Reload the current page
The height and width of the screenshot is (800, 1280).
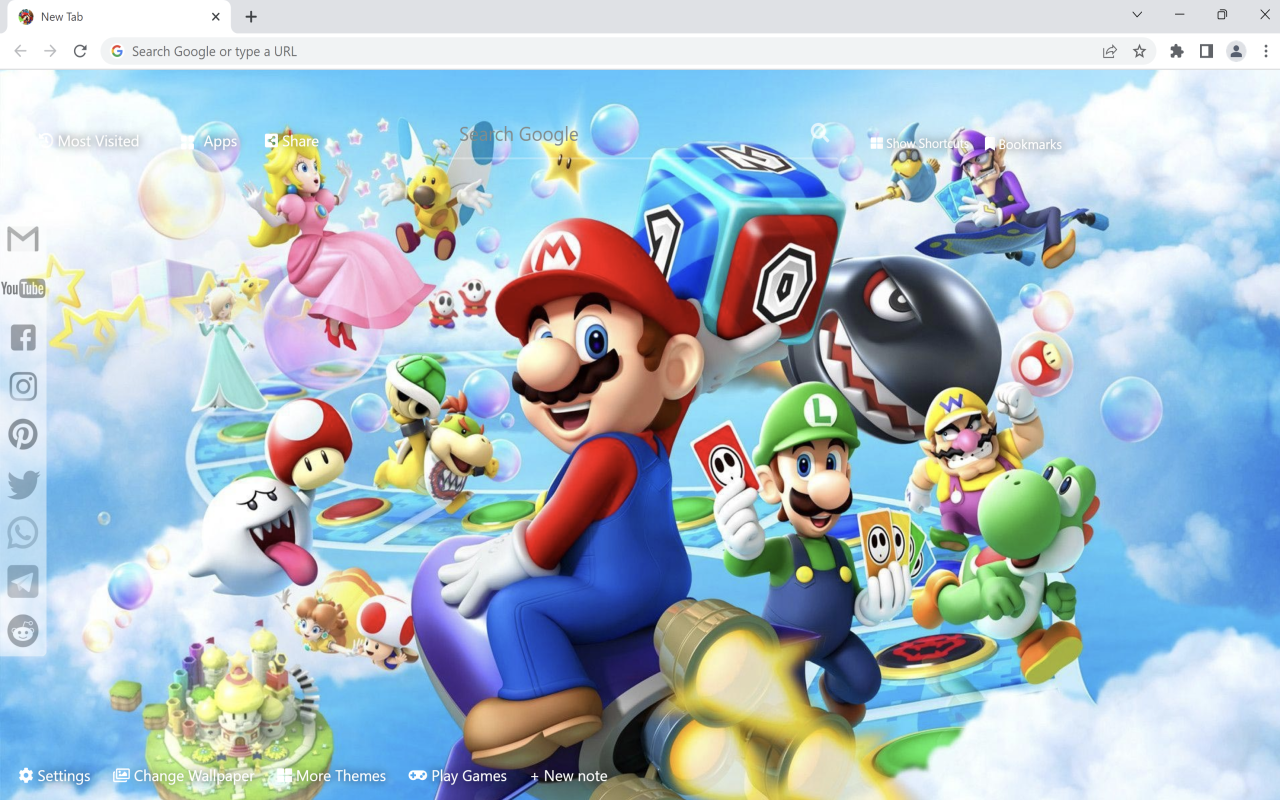pos(80,51)
